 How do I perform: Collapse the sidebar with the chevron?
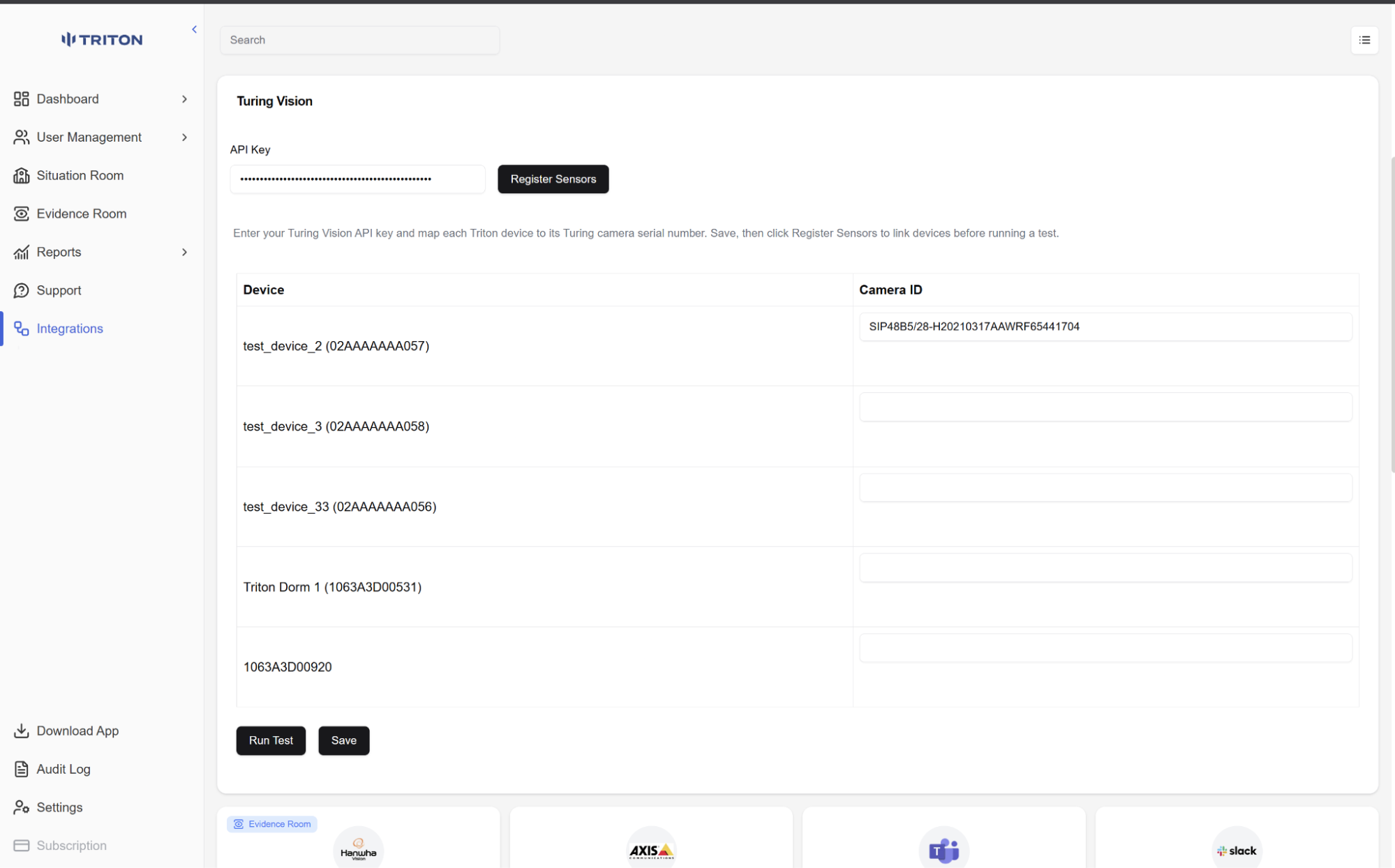click(194, 29)
